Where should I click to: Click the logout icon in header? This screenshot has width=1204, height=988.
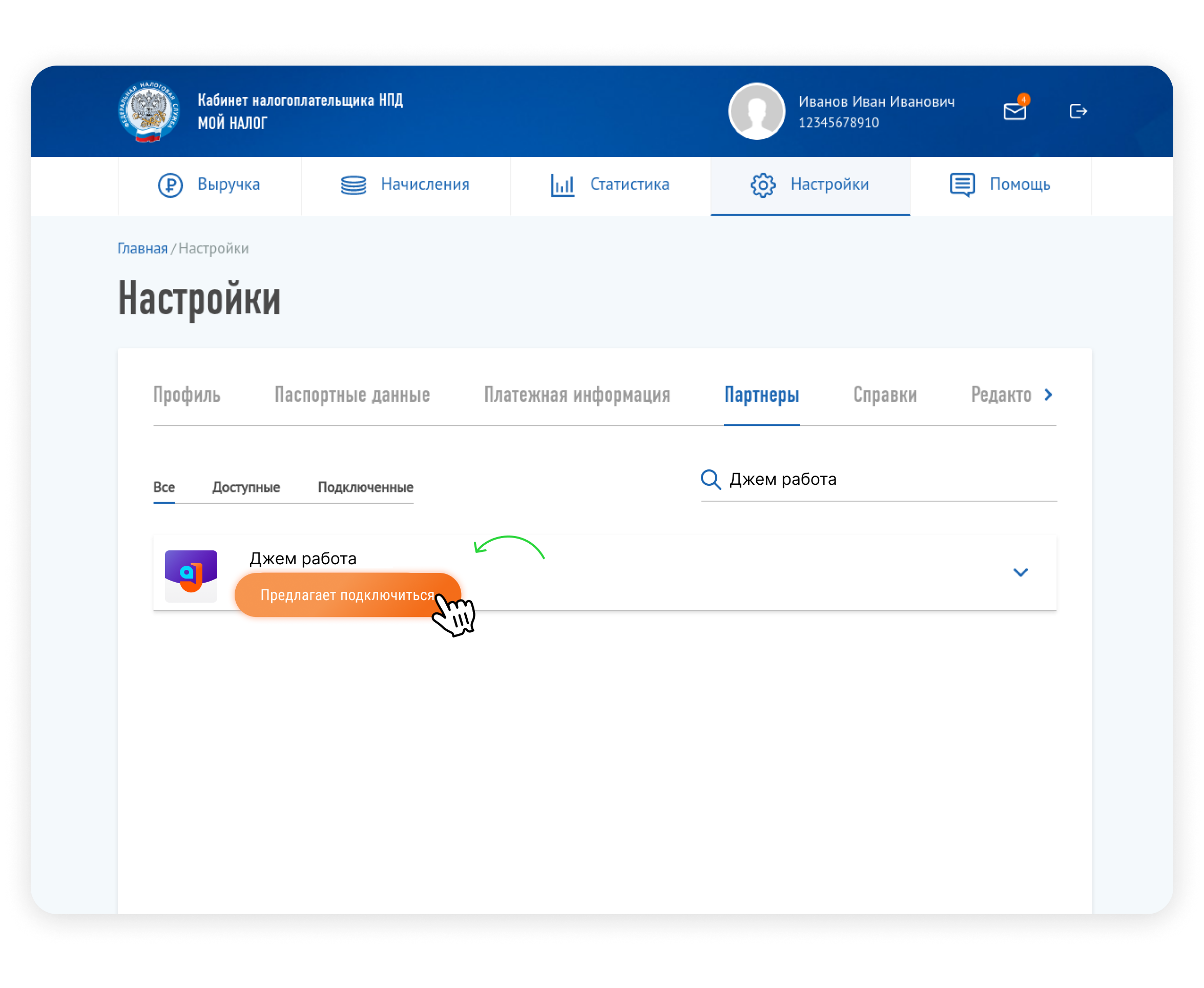(x=1077, y=111)
